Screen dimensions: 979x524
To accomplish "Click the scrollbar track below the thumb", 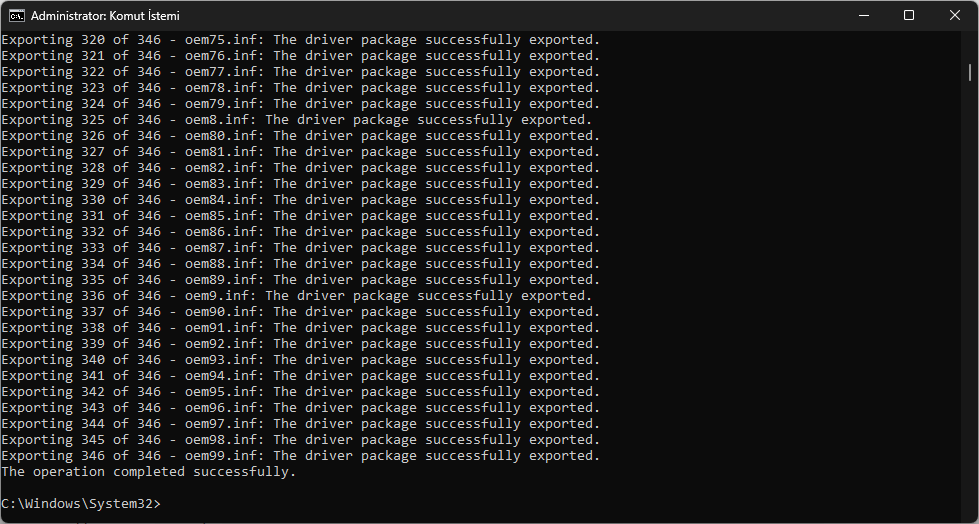I will pos(970,300).
